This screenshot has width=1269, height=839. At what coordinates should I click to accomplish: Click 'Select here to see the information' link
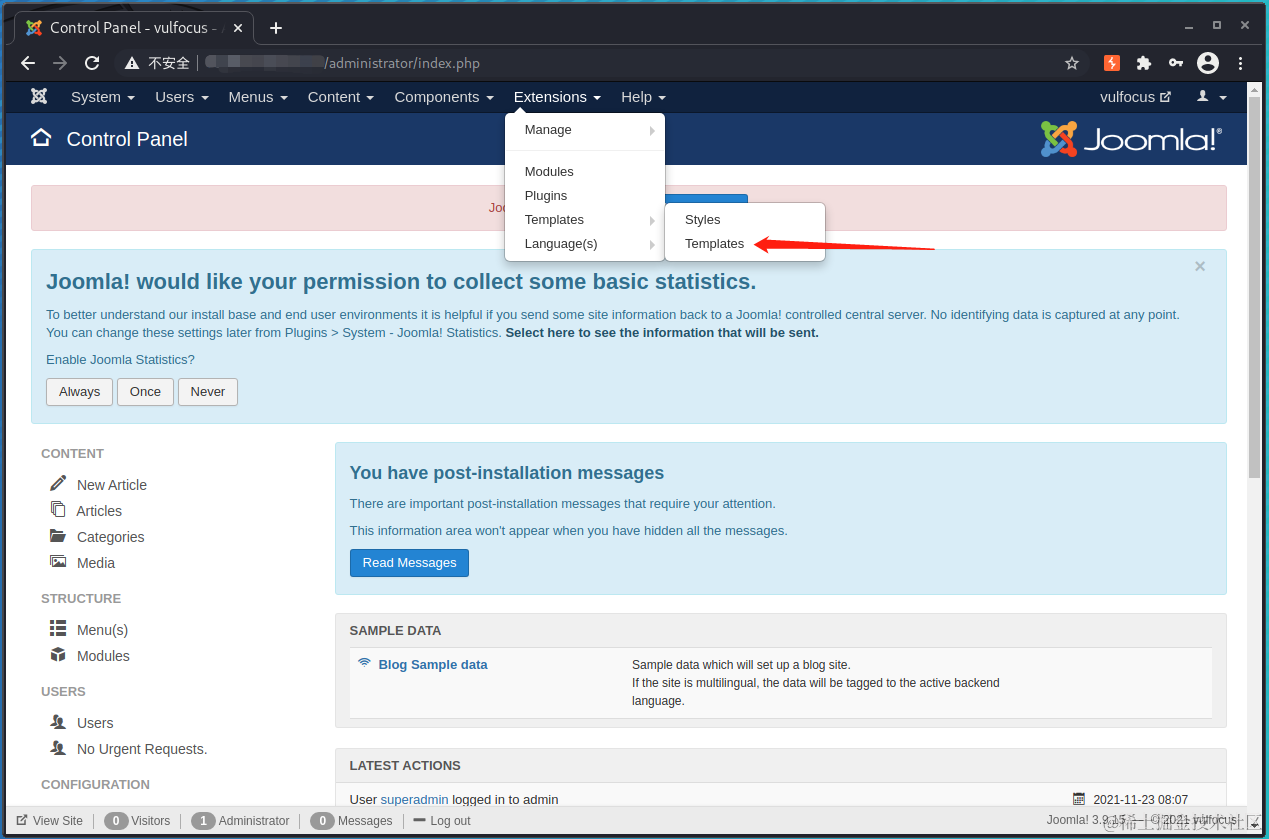(x=662, y=333)
